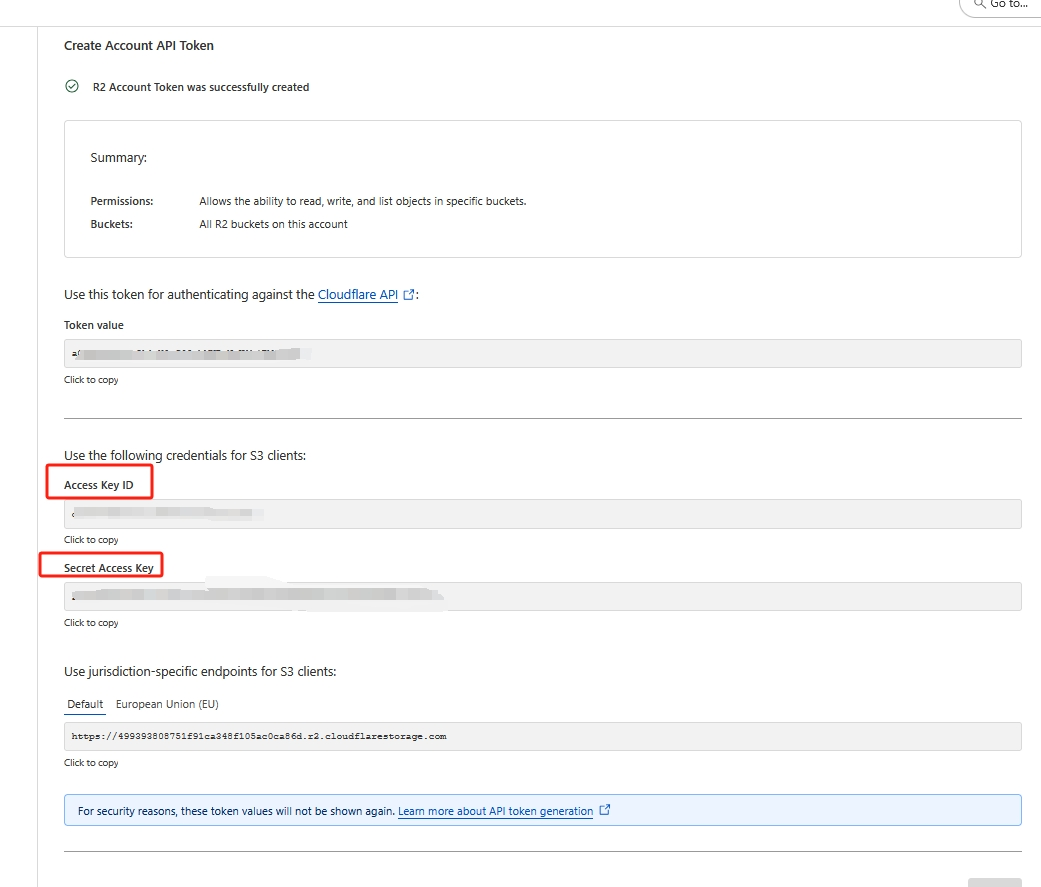This screenshot has width=1041, height=887.
Task: Click the Go to... search box
Action: pyautogui.click(x=1010, y=5)
